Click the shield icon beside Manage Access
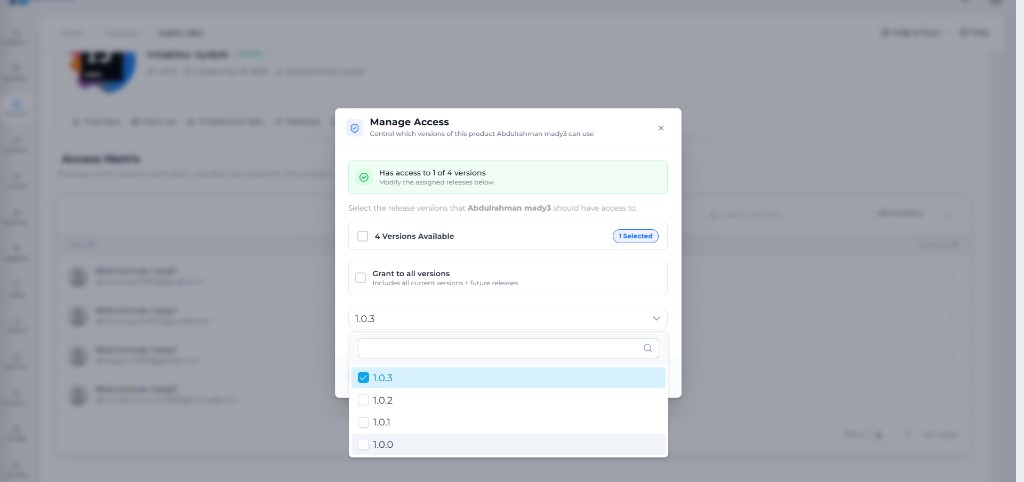This screenshot has height=482, width=1024. point(355,128)
